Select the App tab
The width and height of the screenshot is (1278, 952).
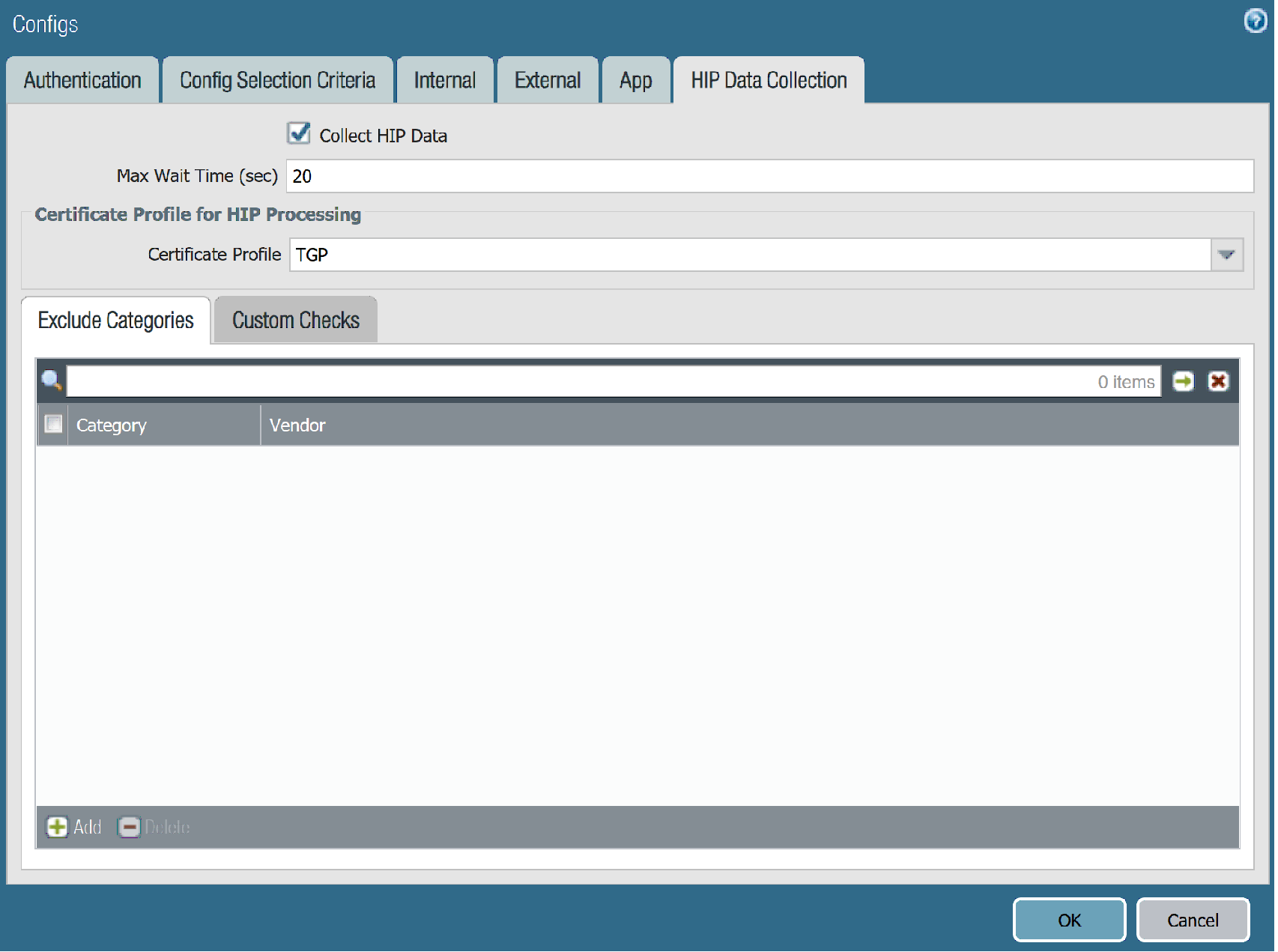[x=635, y=79]
